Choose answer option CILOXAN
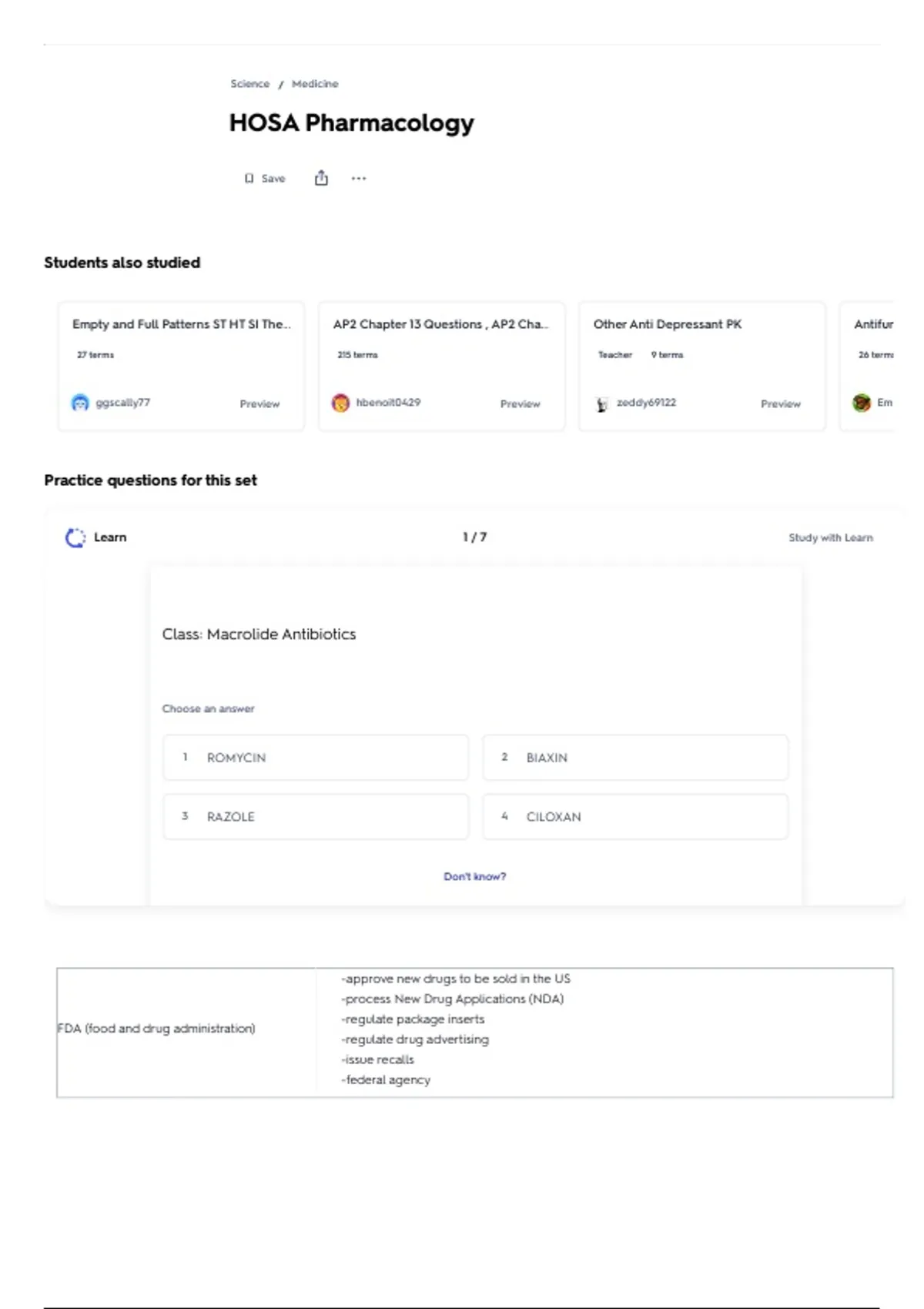This screenshot has height=1309, width=924. (x=635, y=816)
